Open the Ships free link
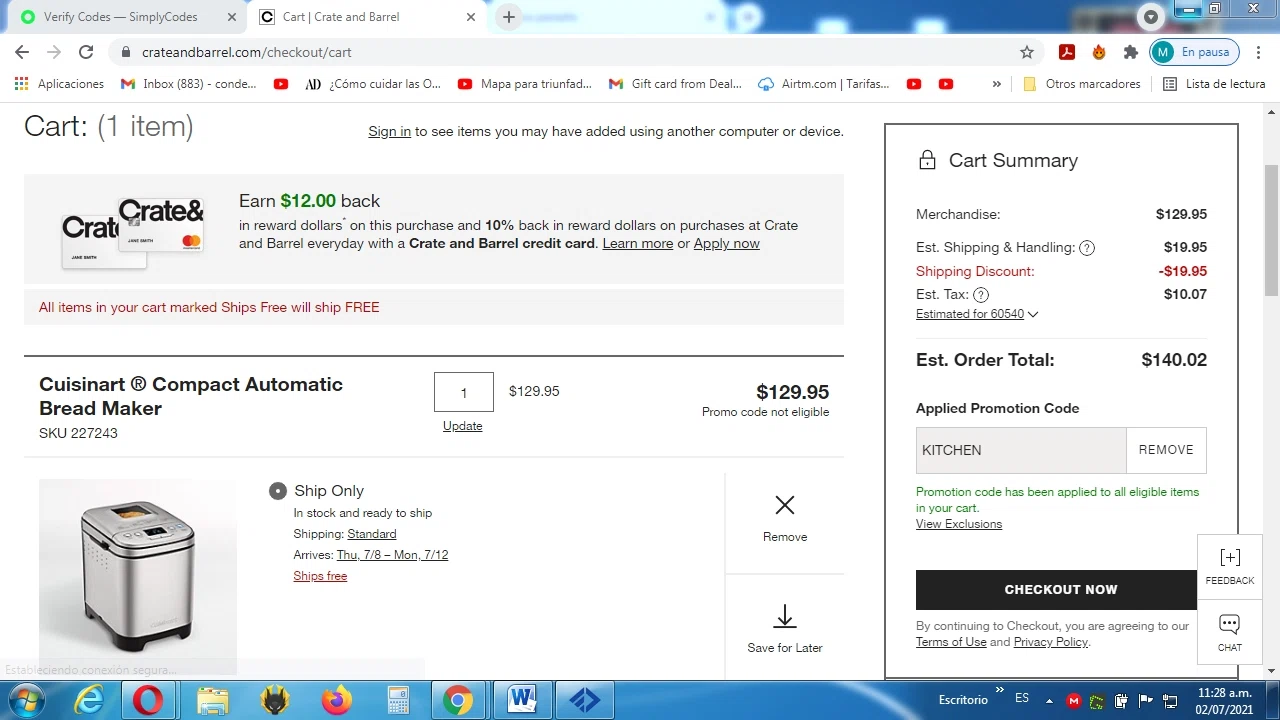 pyautogui.click(x=320, y=576)
